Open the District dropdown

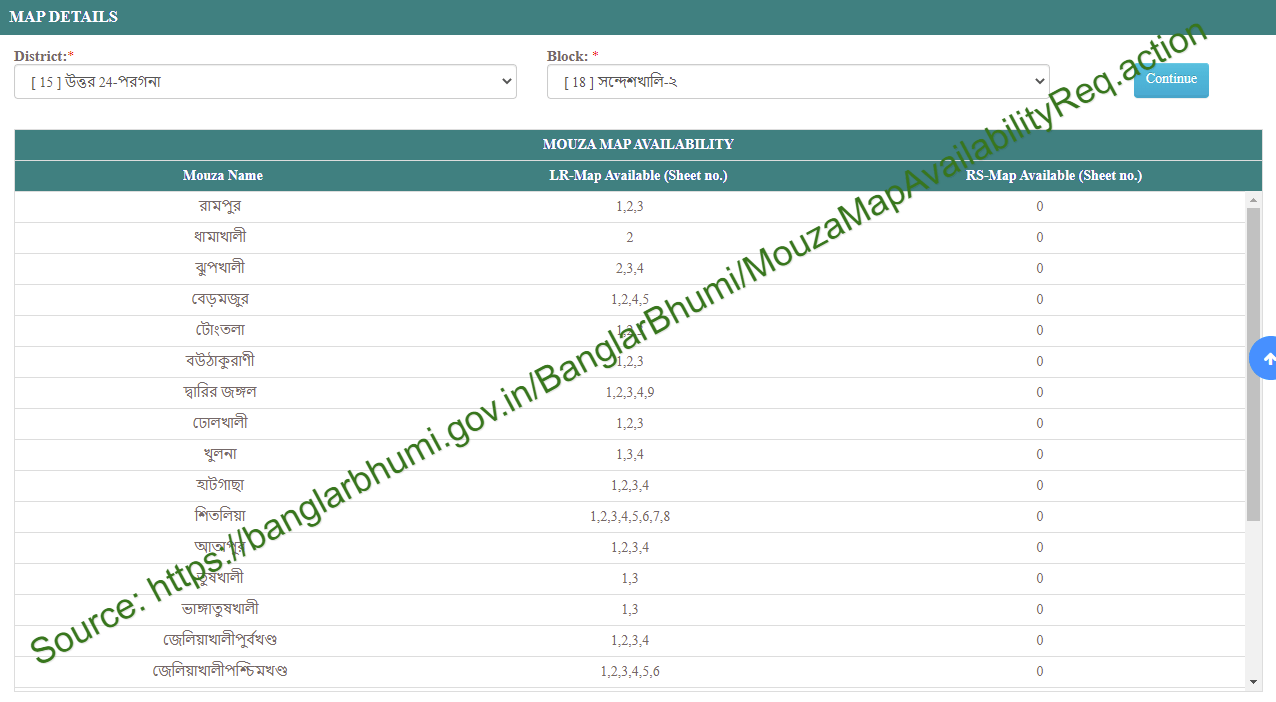coord(265,81)
